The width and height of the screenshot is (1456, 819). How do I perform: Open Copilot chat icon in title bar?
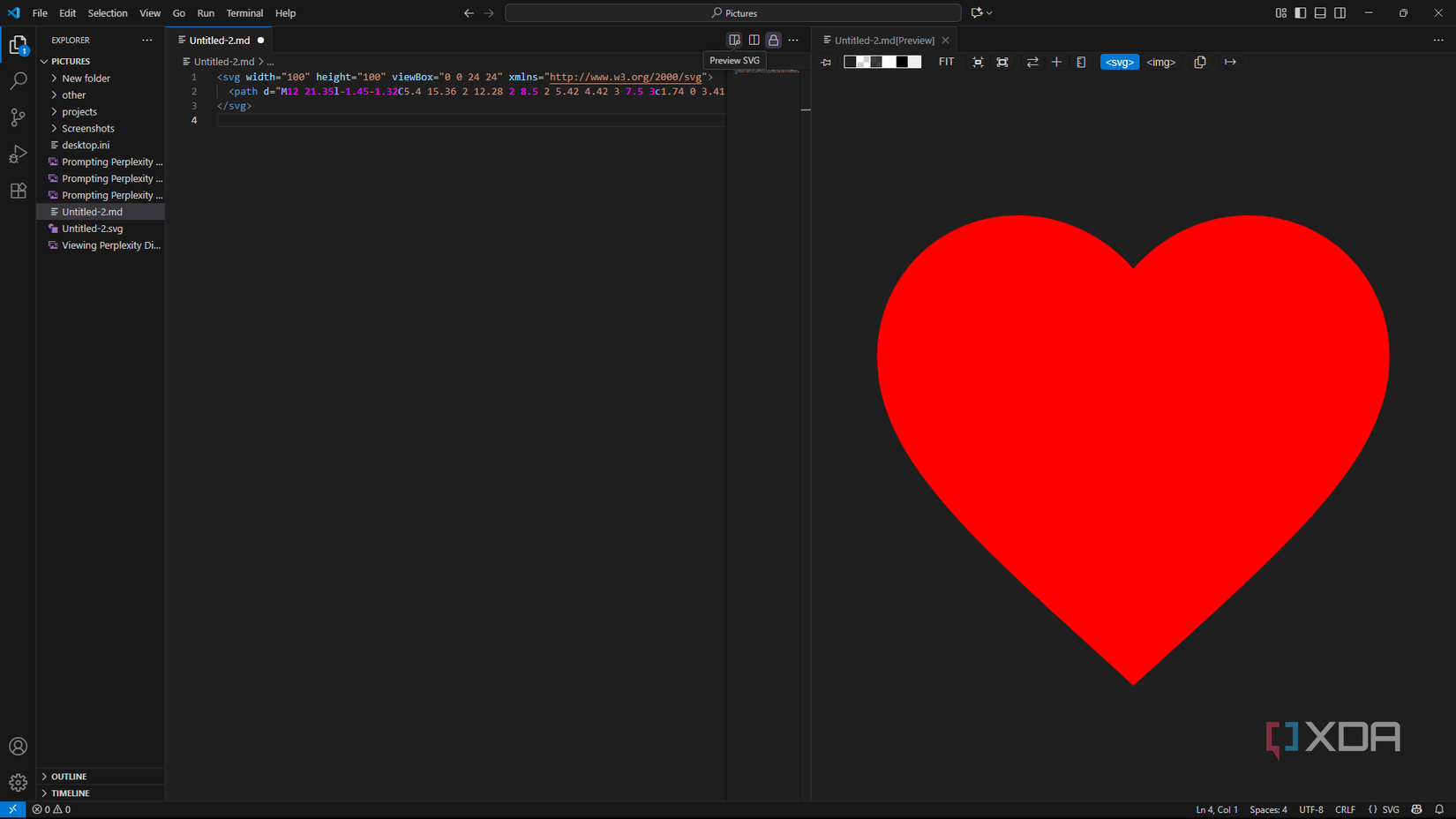976,13
